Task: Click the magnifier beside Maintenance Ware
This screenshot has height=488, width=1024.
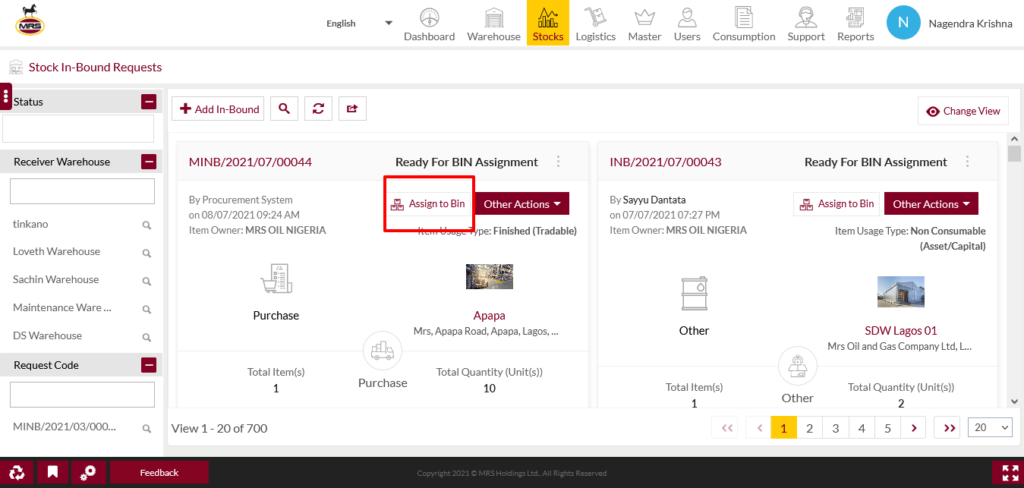Action: tap(147, 310)
